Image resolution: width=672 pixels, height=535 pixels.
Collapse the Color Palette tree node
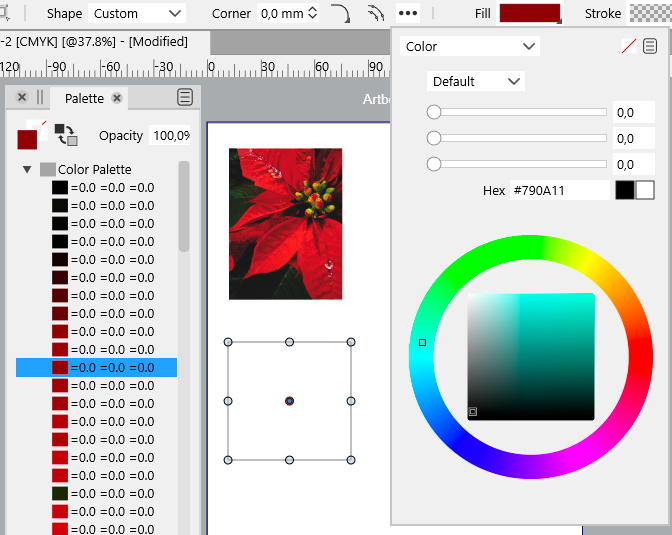click(x=27, y=170)
